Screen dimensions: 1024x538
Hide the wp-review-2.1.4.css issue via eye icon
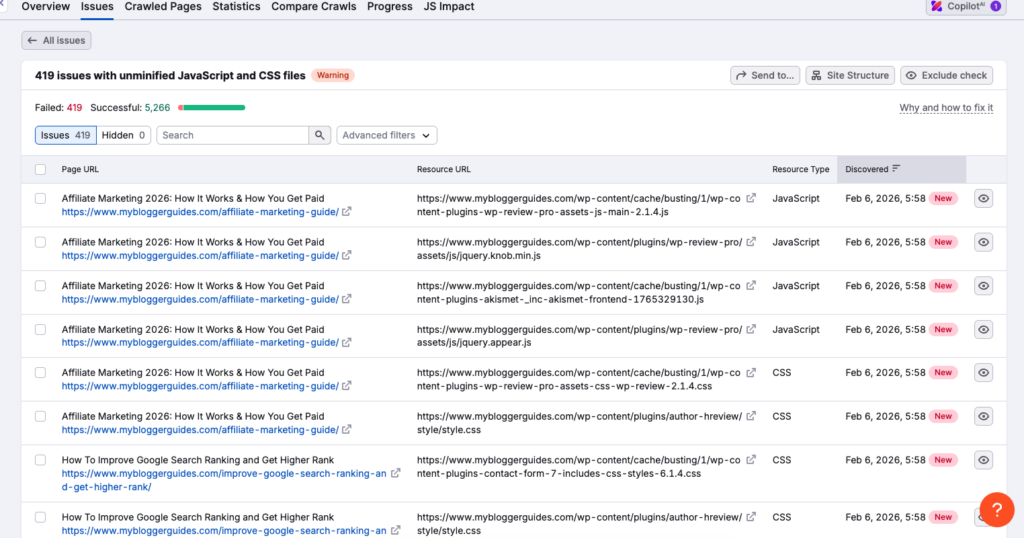click(x=984, y=373)
